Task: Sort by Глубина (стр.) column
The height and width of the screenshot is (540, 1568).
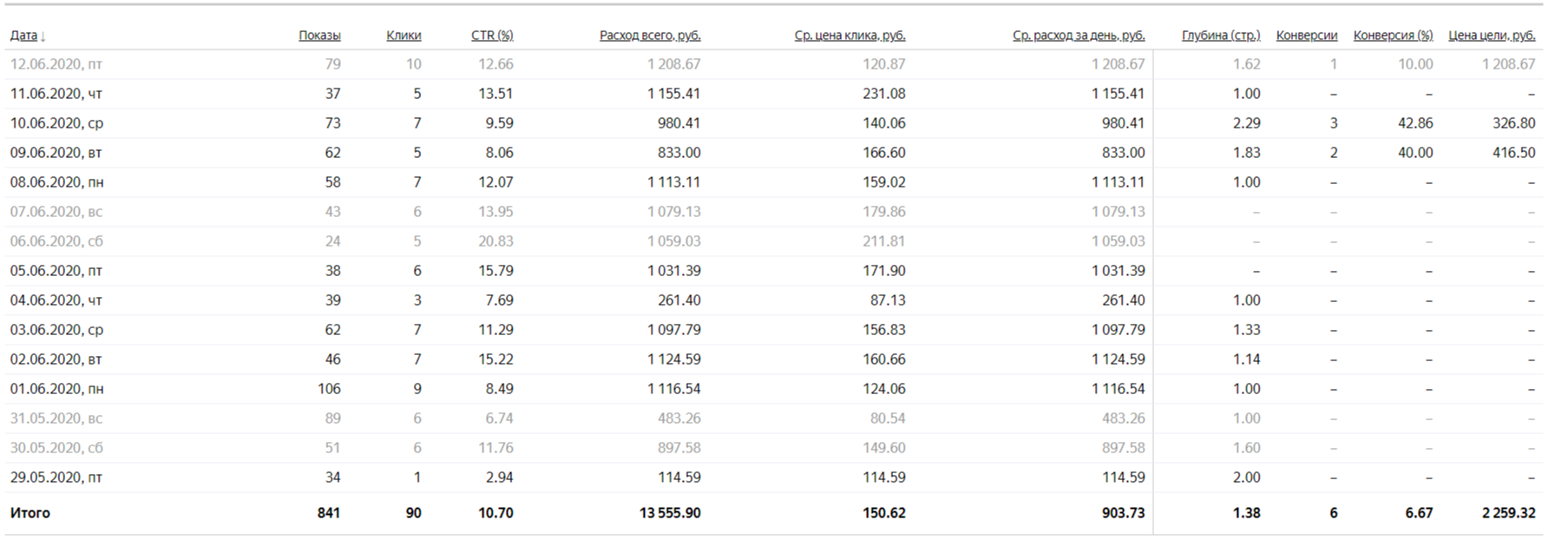Action: point(1221,36)
